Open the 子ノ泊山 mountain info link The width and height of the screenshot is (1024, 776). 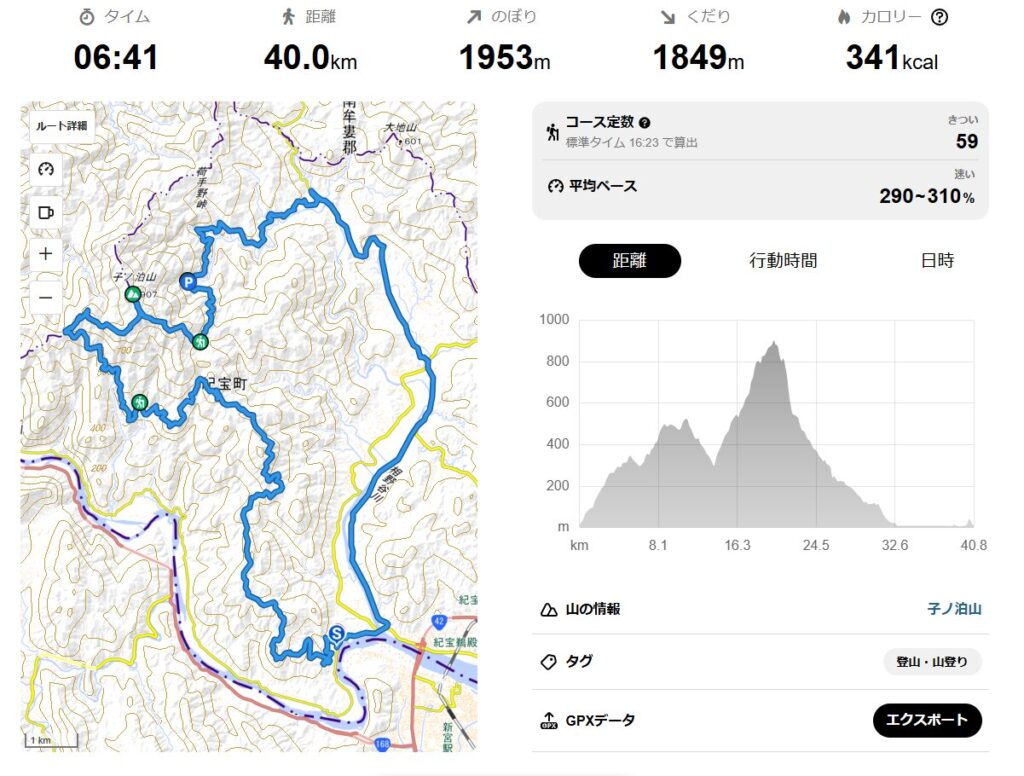coord(954,609)
